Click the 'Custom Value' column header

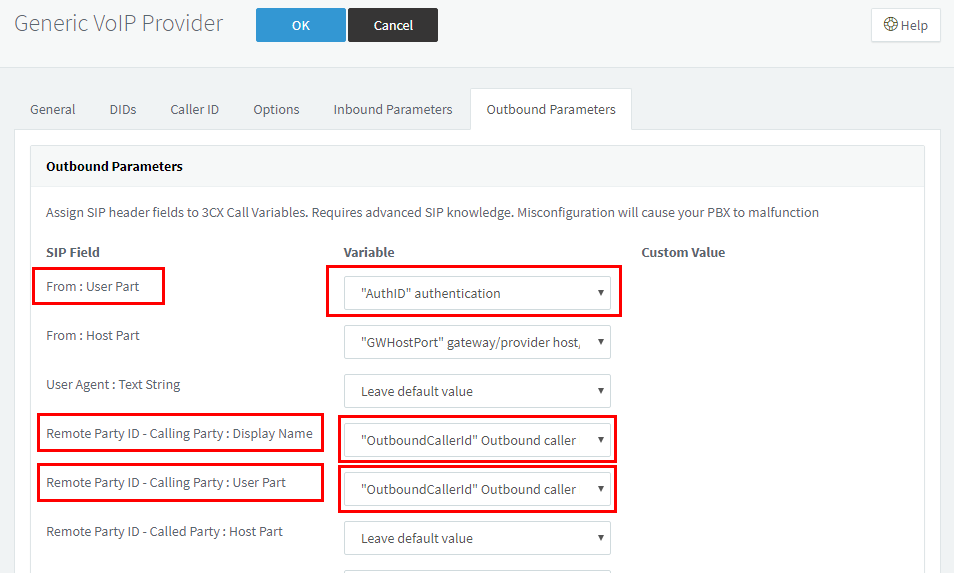(683, 252)
